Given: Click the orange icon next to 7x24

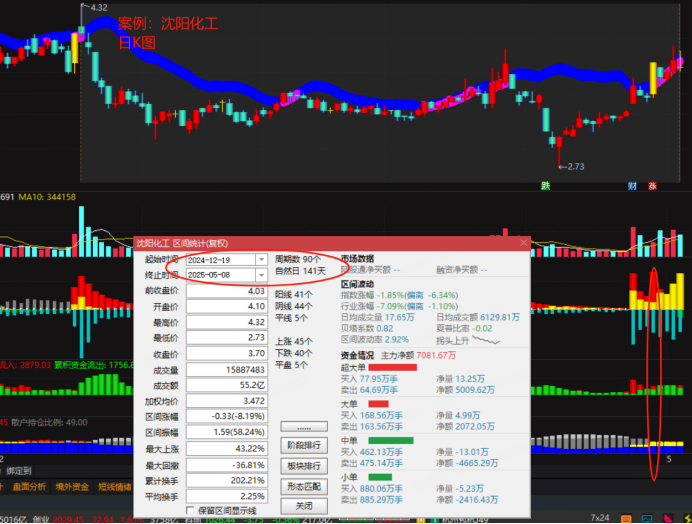Looking at the screenshot, I should click(626, 519).
